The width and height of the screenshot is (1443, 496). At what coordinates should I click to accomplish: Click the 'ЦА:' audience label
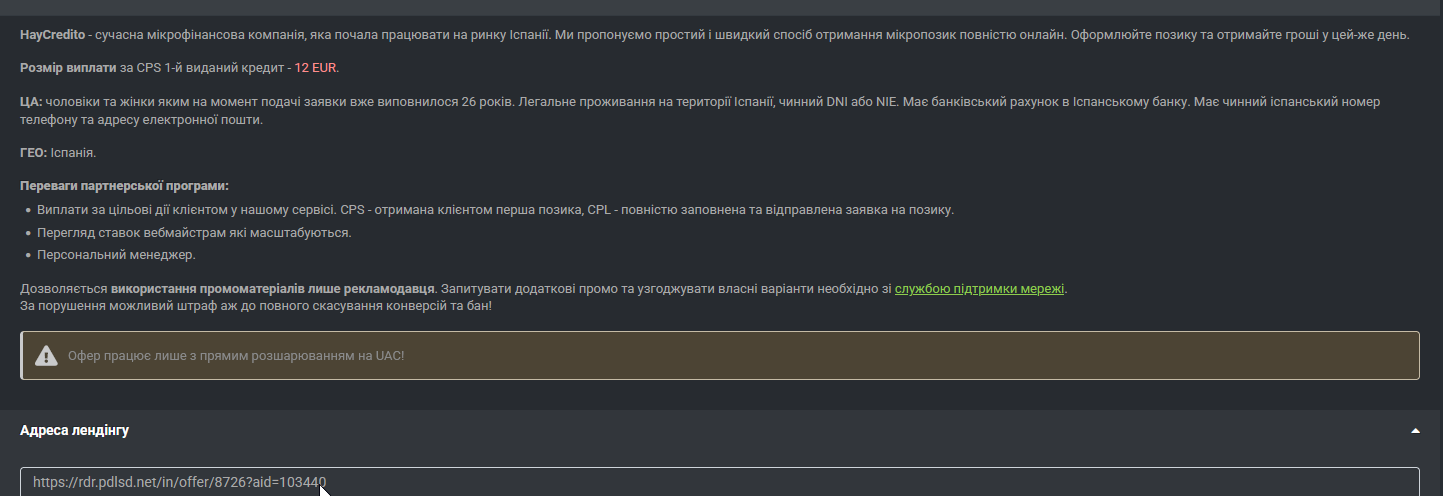coord(31,102)
